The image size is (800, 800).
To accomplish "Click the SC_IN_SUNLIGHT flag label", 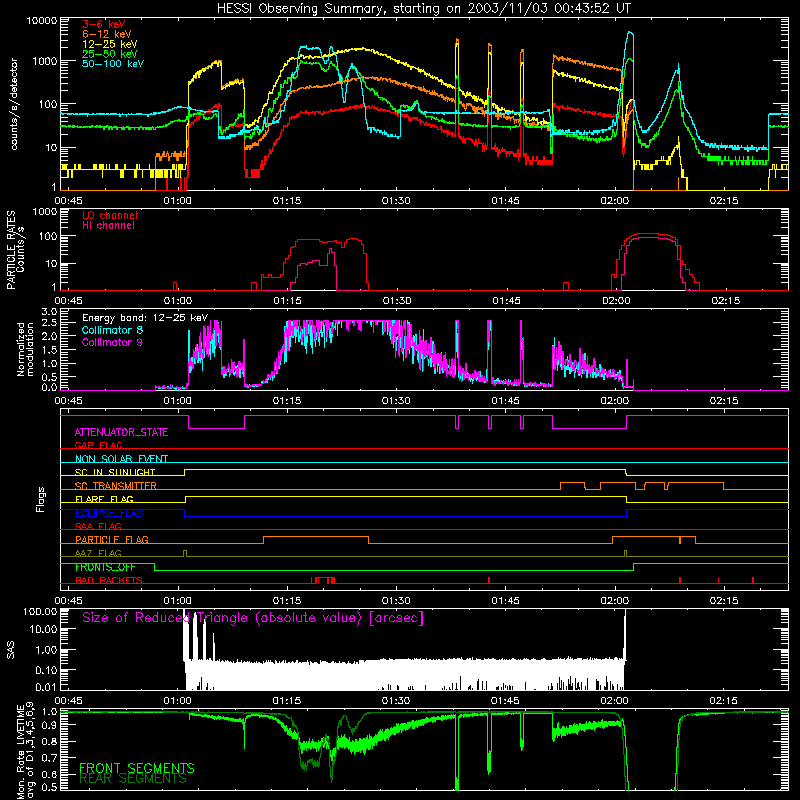I will pos(115,472).
